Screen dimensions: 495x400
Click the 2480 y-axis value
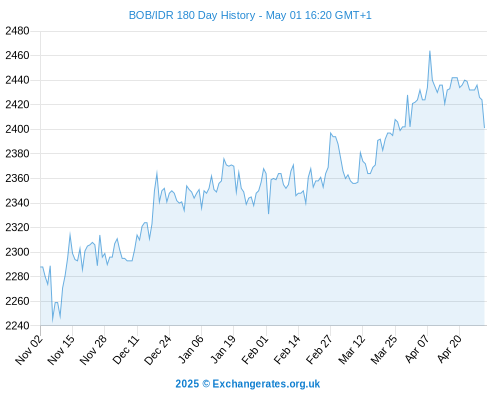[17, 31]
